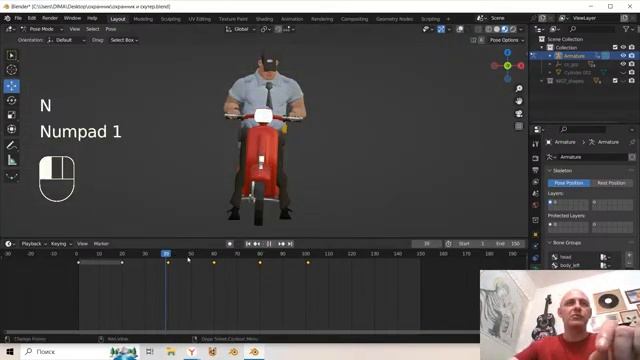This screenshot has height=360, width=640.
Task: Switch perspective/orthographic grid icon
Action: pyautogui.click(x=519, y=126)
